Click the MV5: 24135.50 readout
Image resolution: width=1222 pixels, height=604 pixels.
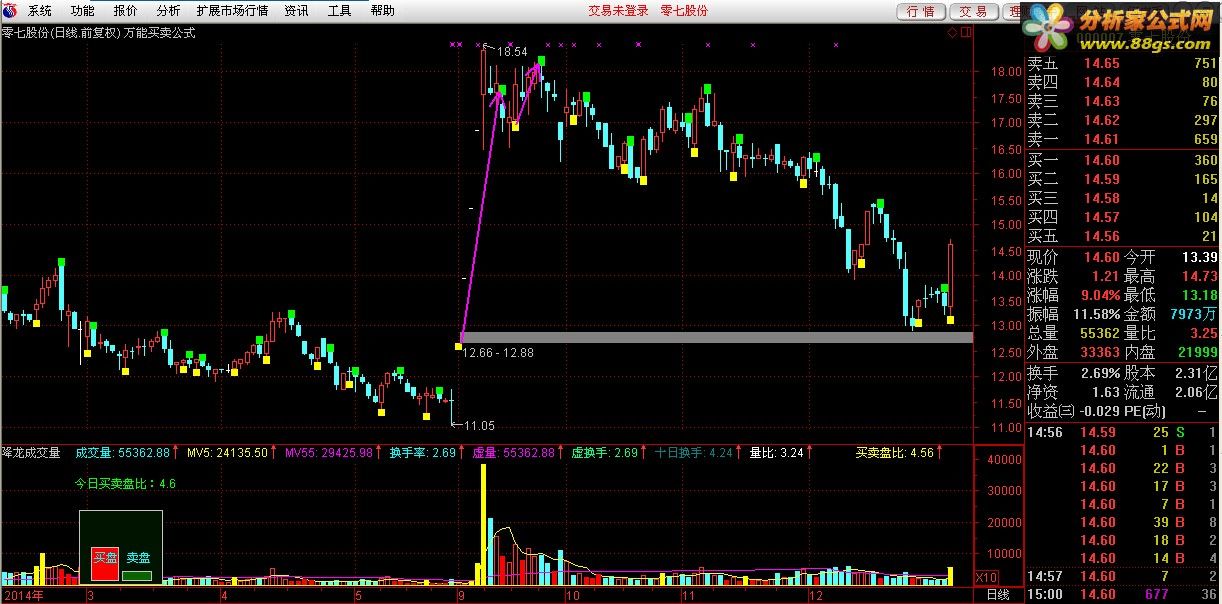point(228,453)
